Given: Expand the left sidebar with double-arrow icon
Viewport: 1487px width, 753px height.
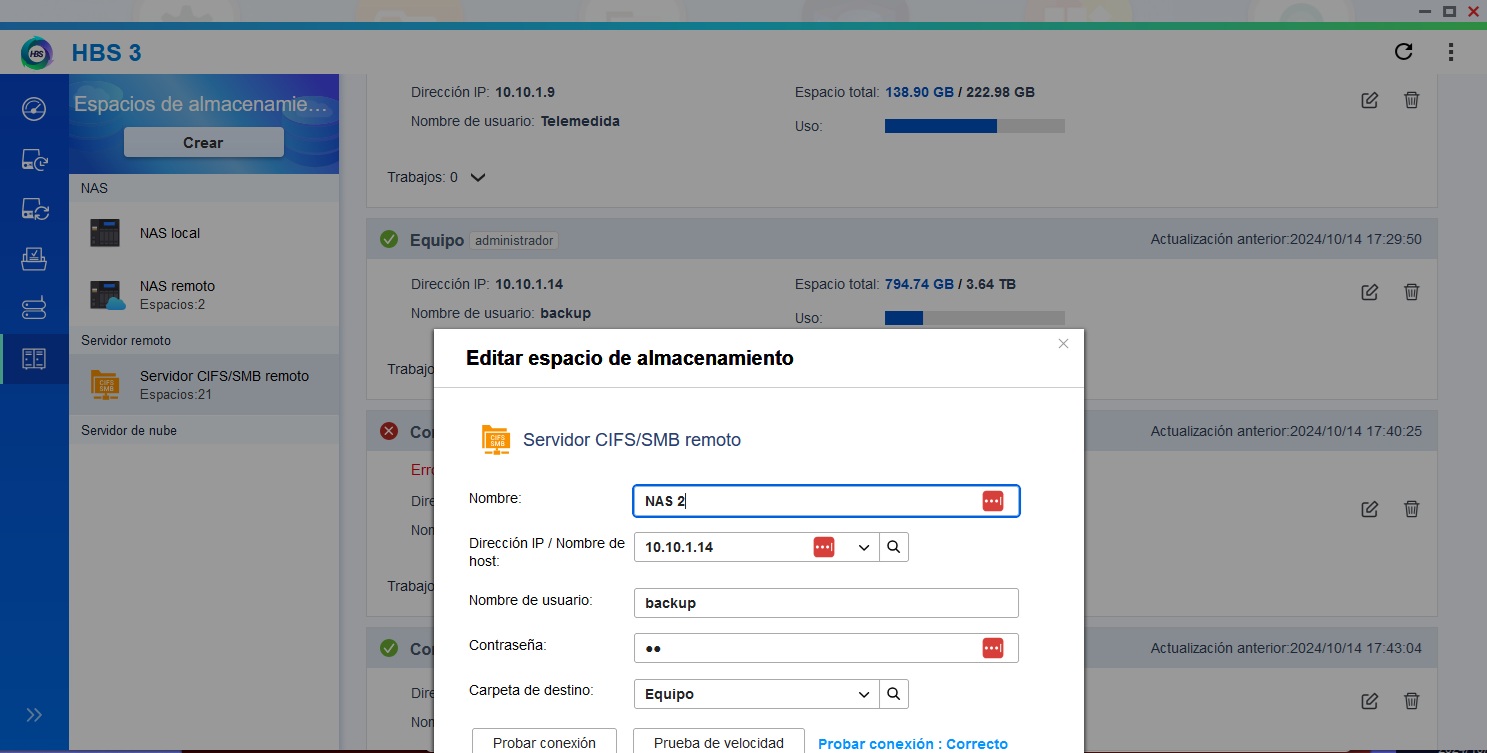Looking at the screenshot, I should [x=34, y=714].
